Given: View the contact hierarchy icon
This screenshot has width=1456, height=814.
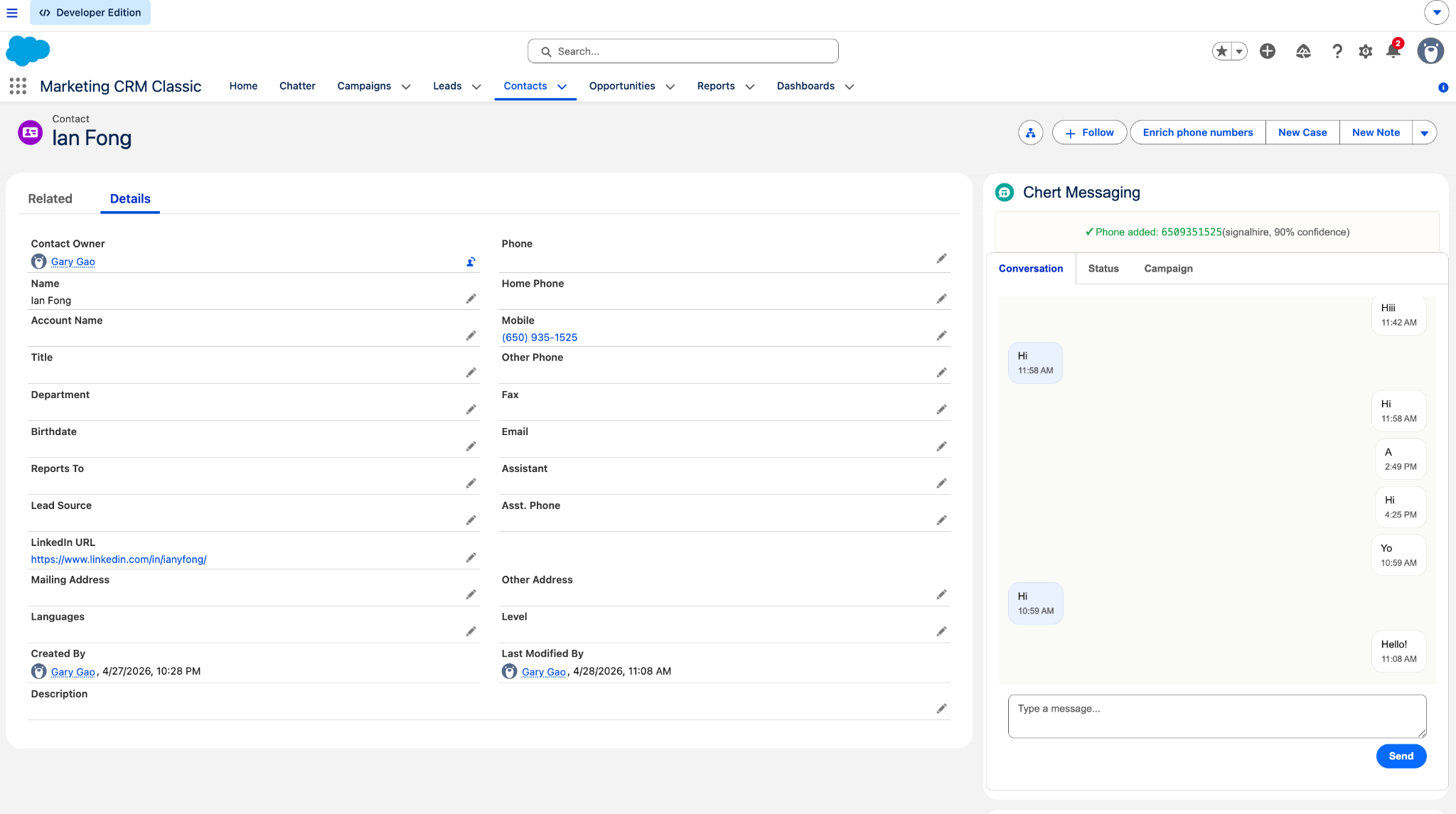Looking at the screenshot, I should pos(1031,133).
